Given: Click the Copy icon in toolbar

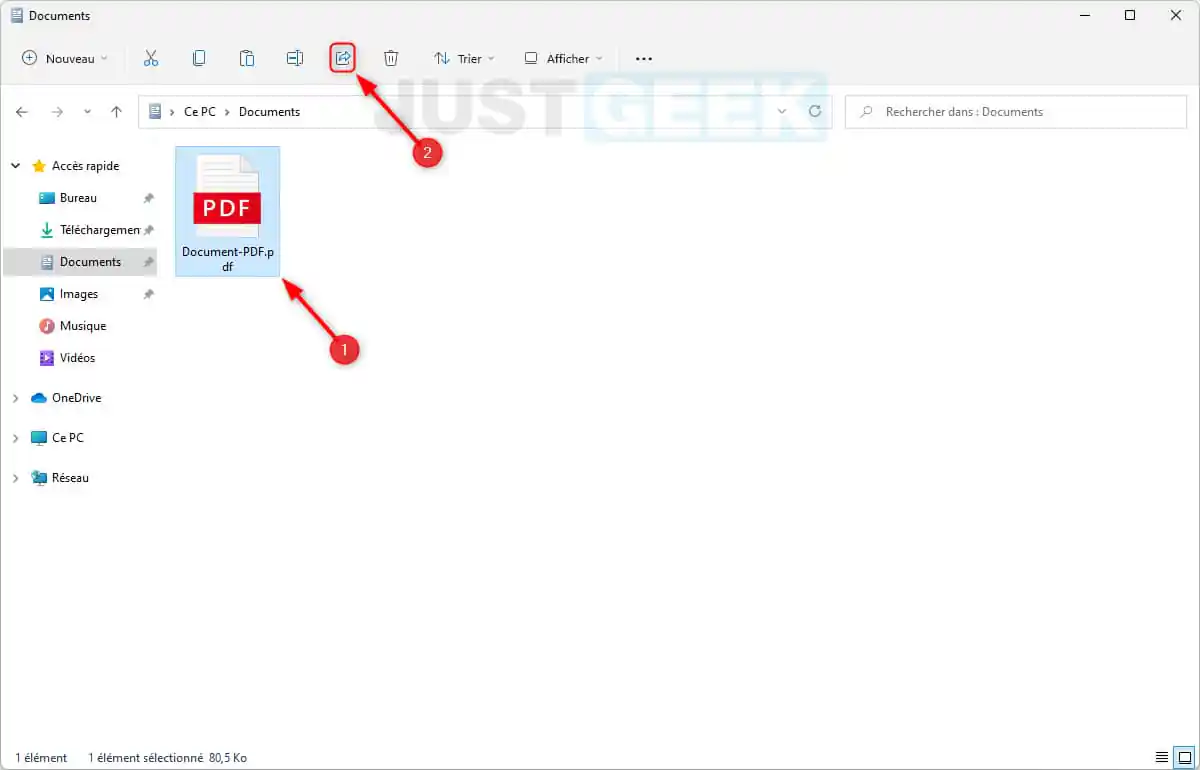Looking at the screenshot, I should [x=199, y=58].
